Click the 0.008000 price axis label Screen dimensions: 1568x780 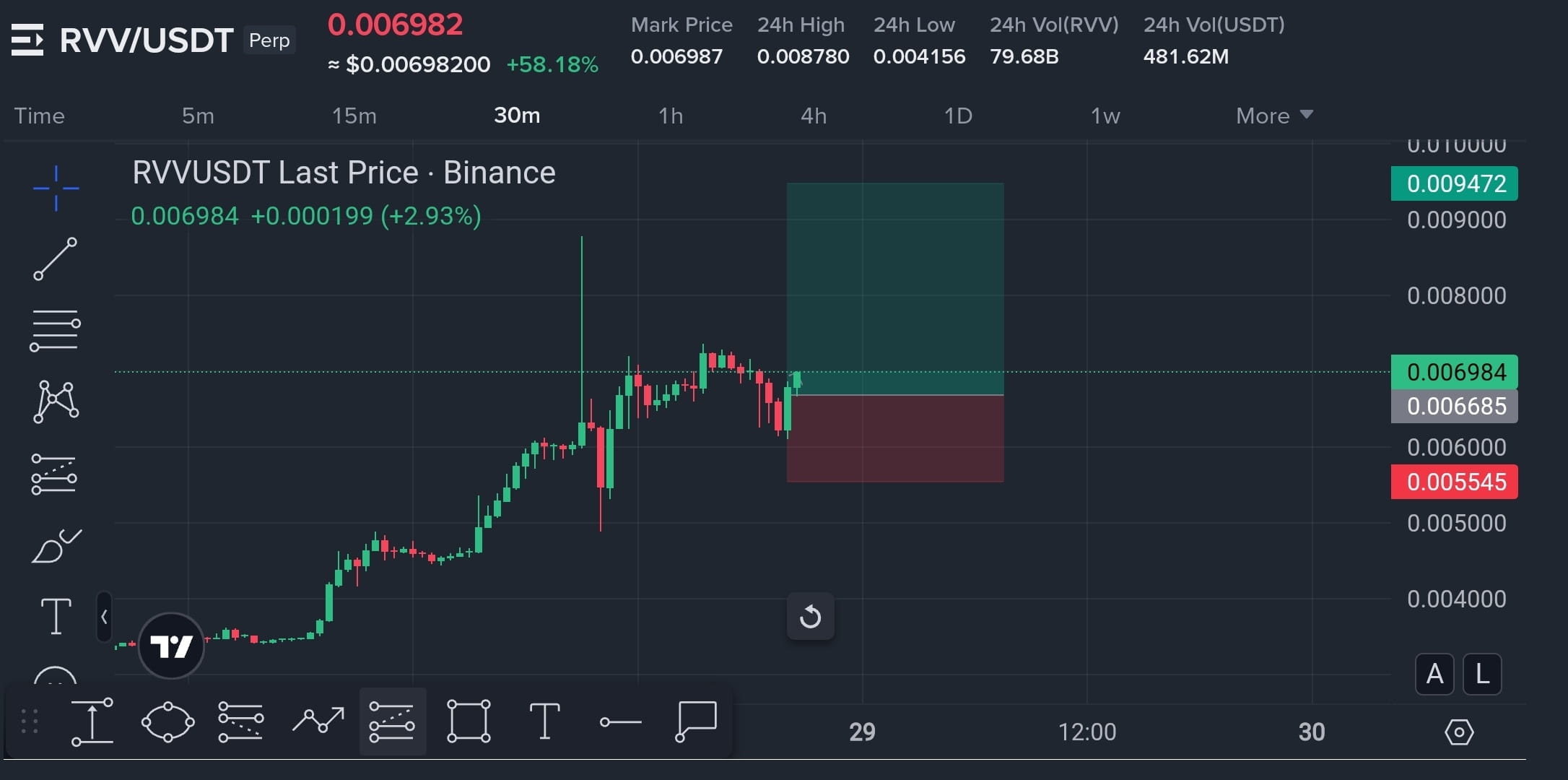[x=1457, y=295]
